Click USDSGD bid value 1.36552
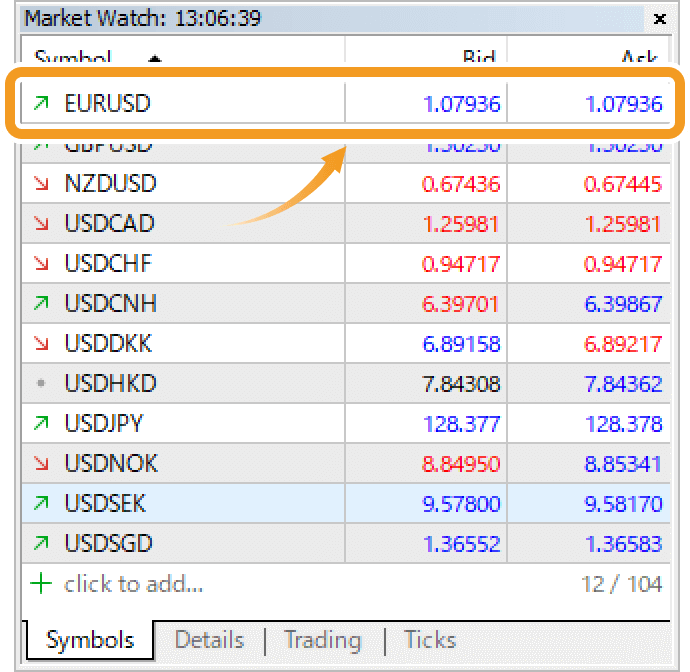 462,544
